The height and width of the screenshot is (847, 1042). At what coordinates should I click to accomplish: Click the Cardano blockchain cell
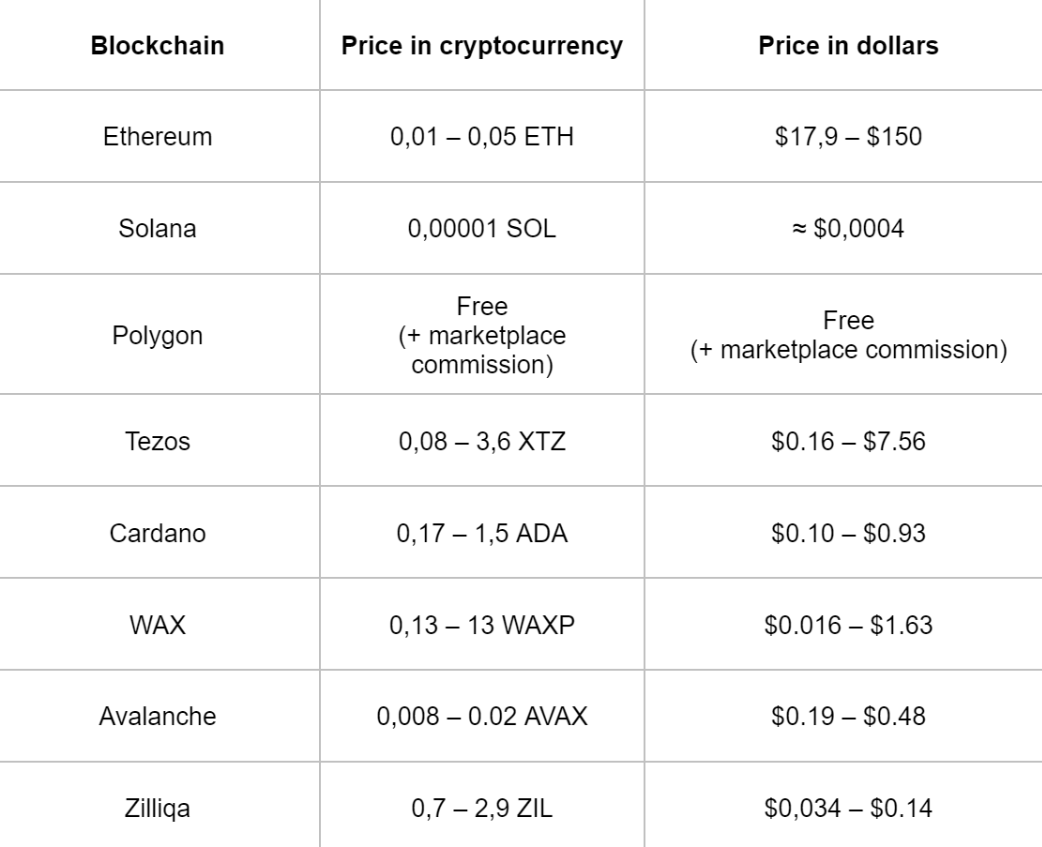point(158,533)
